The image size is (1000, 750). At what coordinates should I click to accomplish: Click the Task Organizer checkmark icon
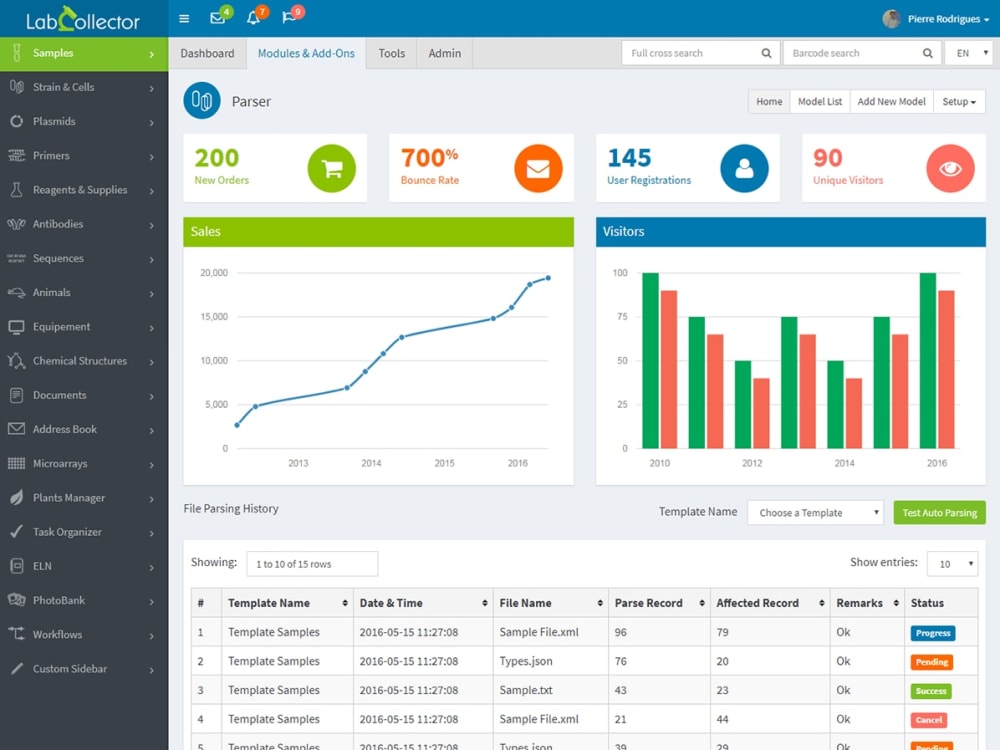pos(17,532)
